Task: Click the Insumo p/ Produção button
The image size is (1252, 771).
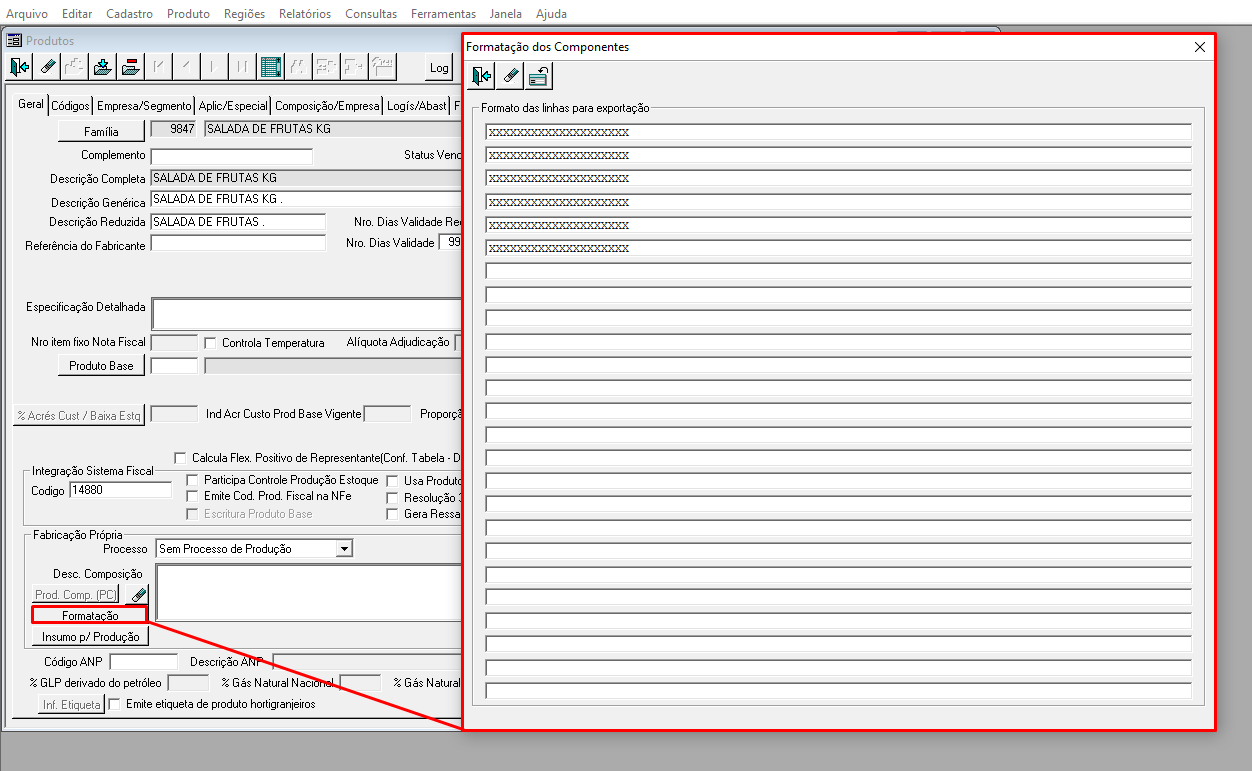Action: tap(90, 637)
